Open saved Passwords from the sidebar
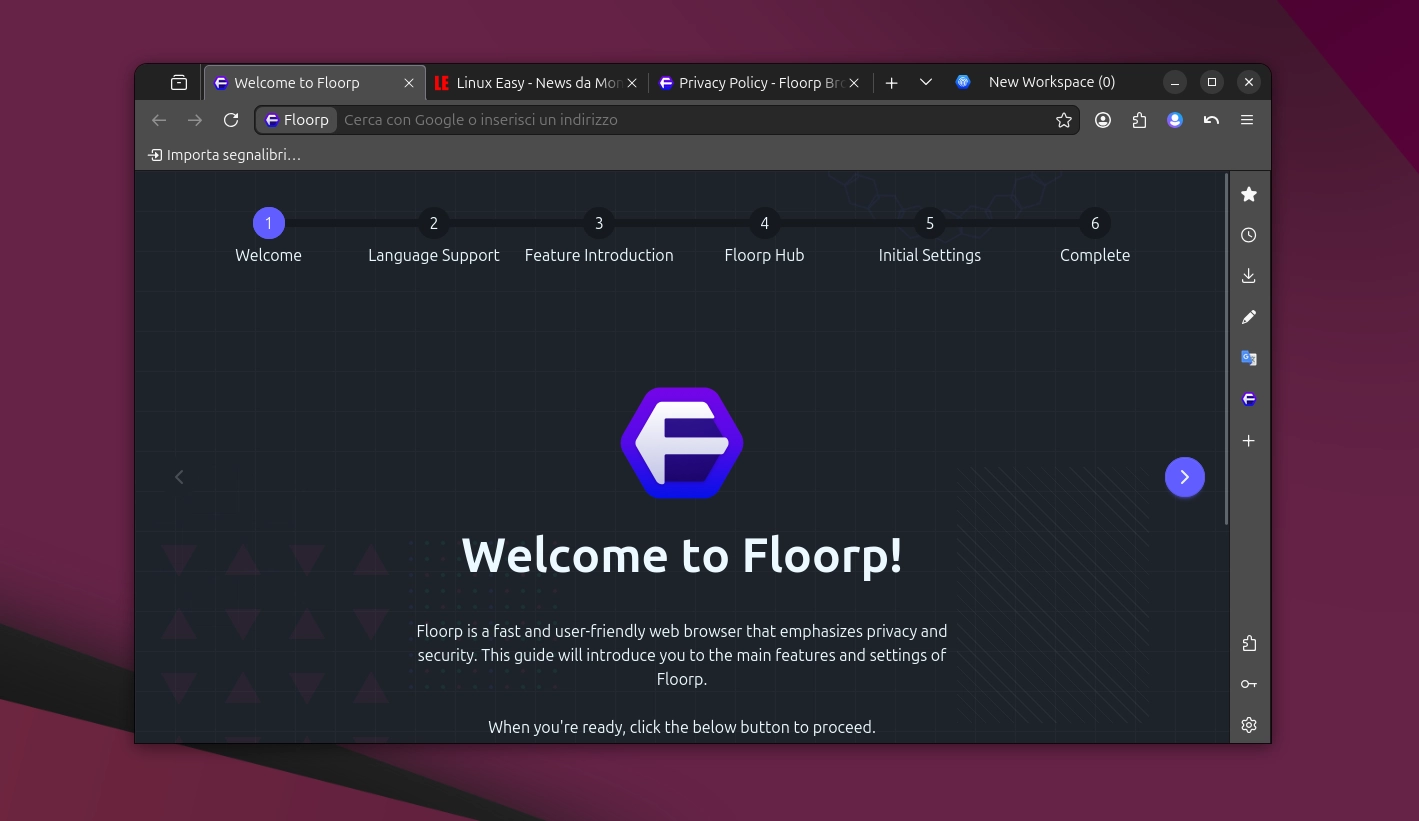1419x821 pixels. pyautogui.click(x=1248, y=683)
